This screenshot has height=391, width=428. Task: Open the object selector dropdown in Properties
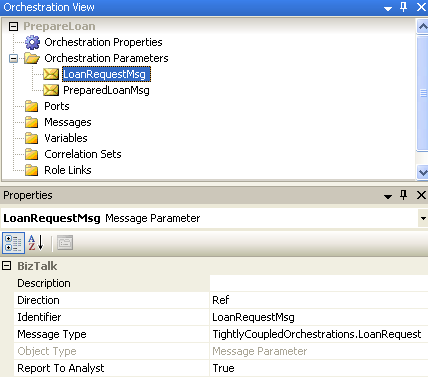(423, 218)
